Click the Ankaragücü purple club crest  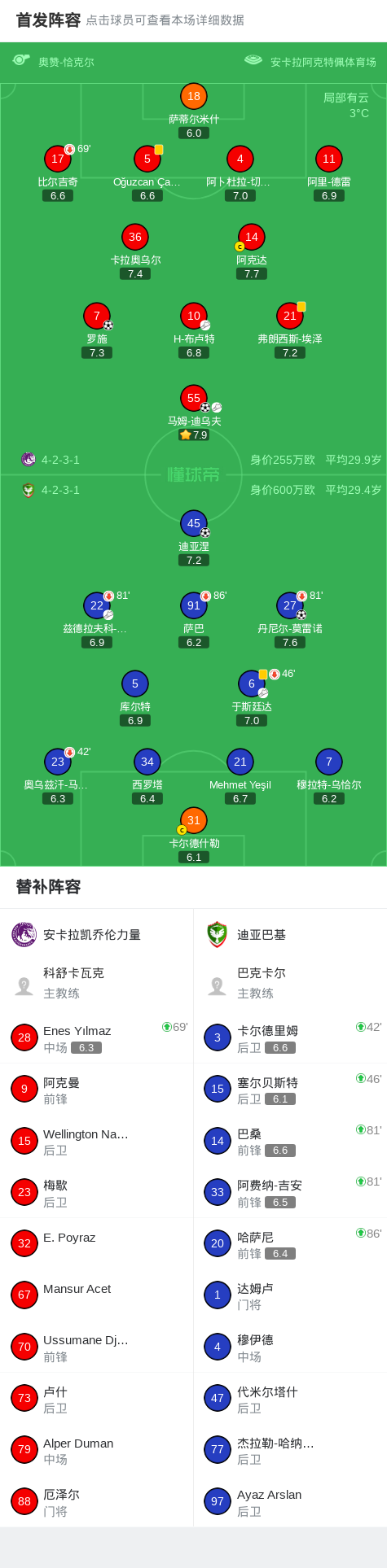click(24, 934)
